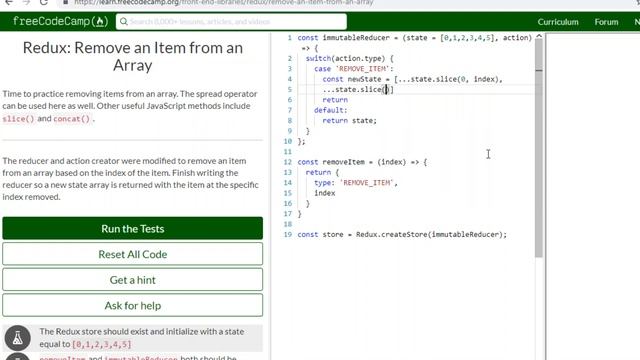640x360 pixels.
Task: Click 'switch(action.type)' on line 2
Action: point(349,58)
